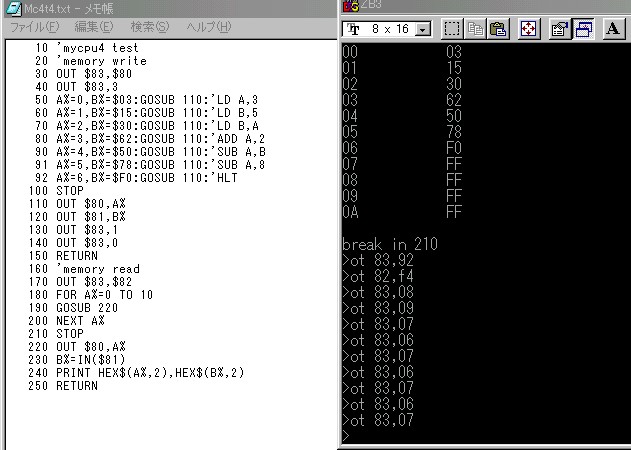Open the 検索(S) menu in Notepad
The height and width of the screenshot is (450, 631).
(x=150, y=27)
